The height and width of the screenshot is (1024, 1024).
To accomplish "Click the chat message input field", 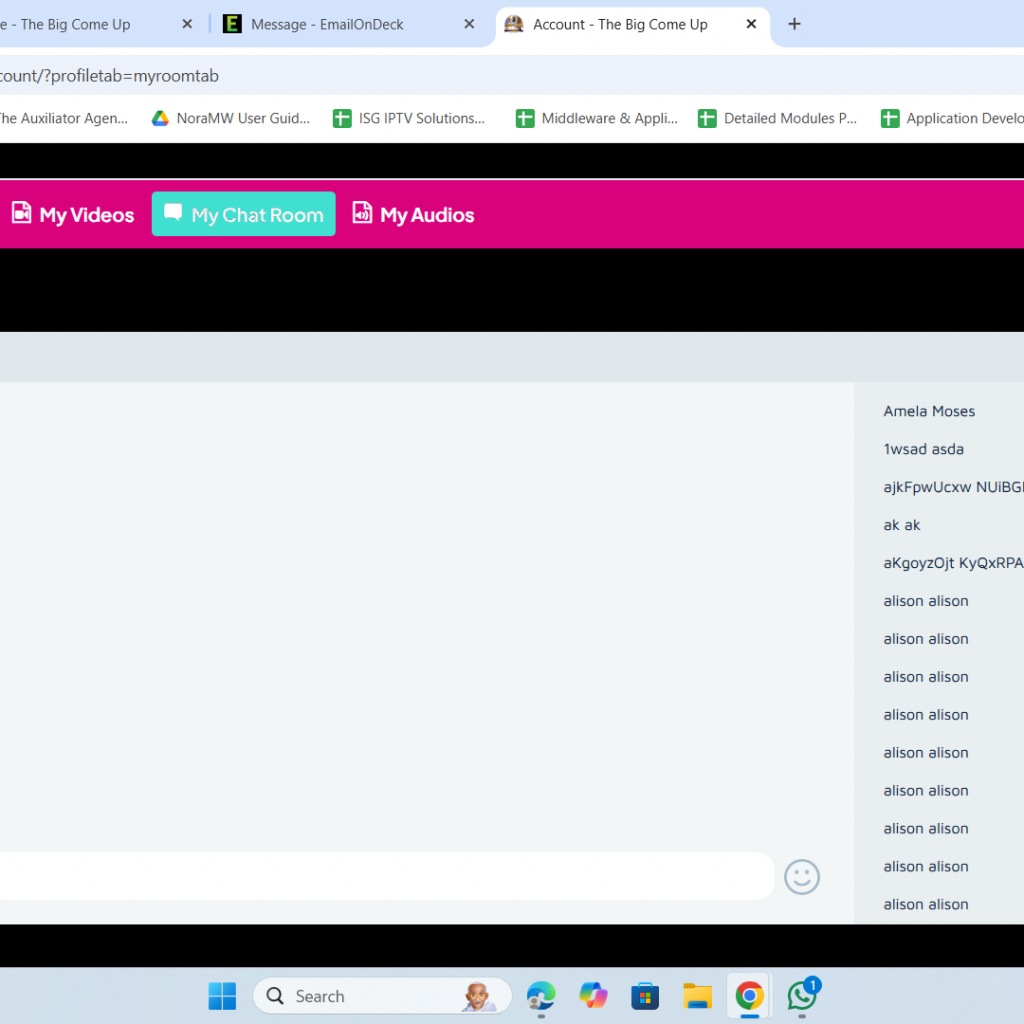I will point(380,877).
